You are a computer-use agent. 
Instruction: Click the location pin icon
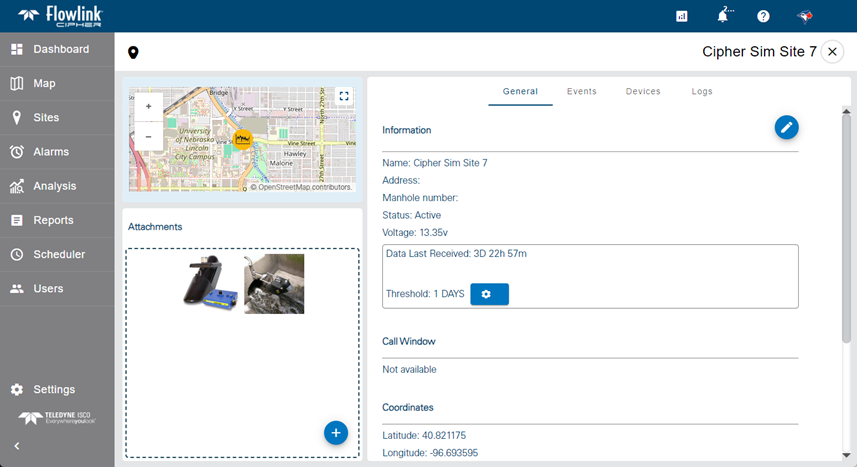133,52
